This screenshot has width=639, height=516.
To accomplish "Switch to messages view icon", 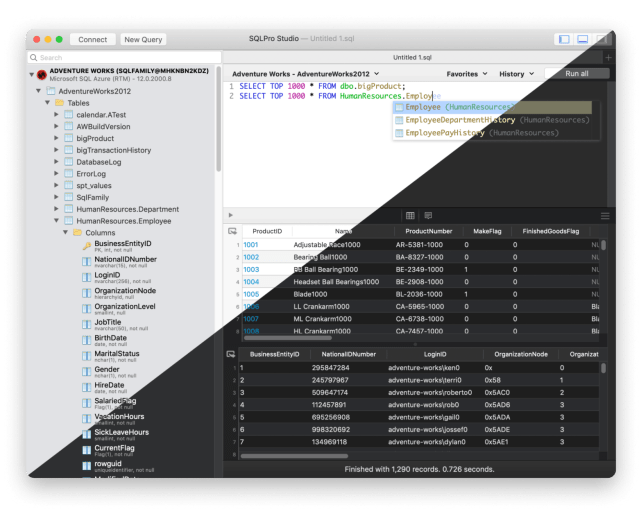I will (428, 215).
